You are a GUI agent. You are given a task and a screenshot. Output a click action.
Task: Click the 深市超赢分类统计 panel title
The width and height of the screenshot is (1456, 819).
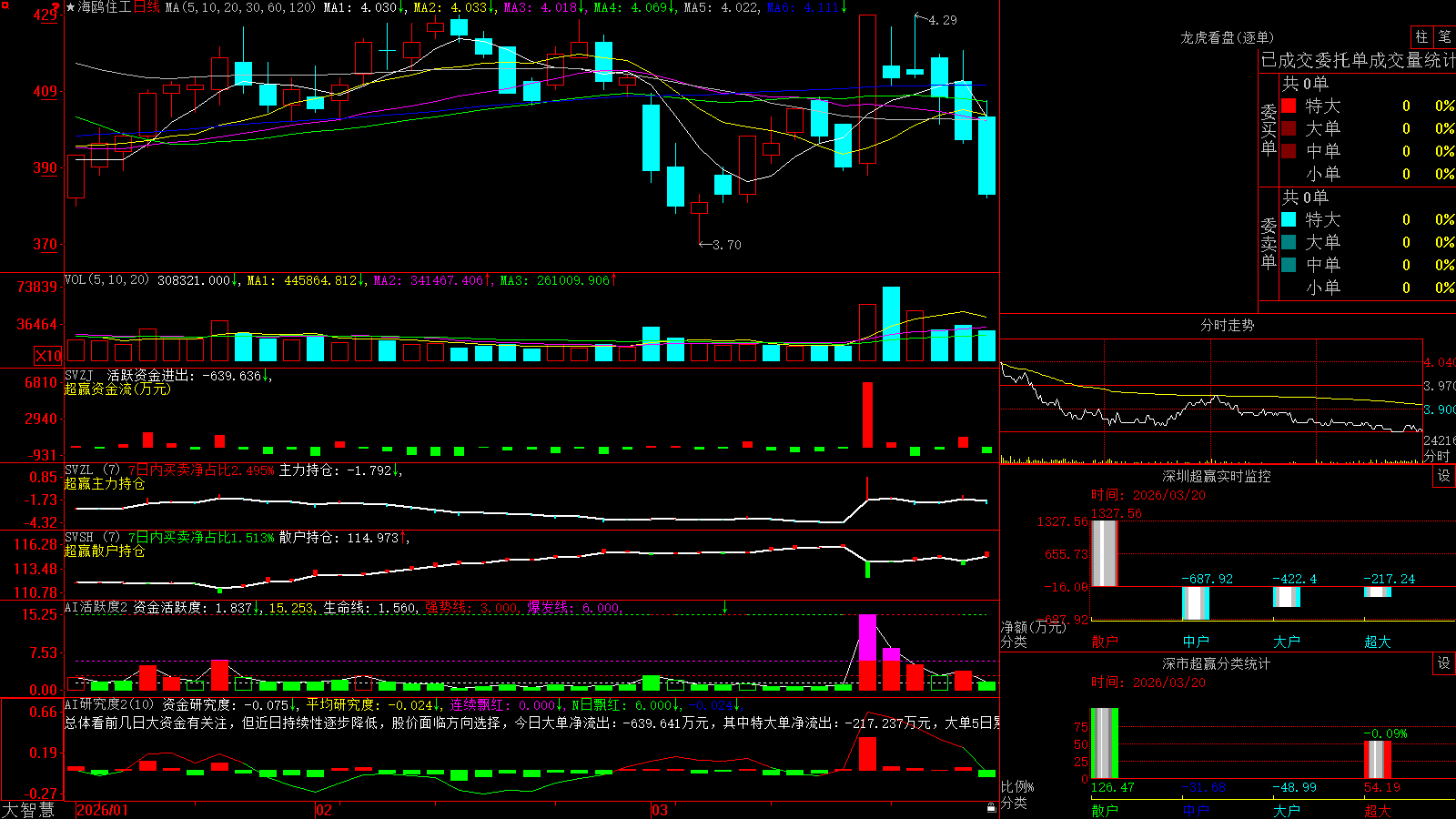pyautogui.click(x=1217, y=663)
